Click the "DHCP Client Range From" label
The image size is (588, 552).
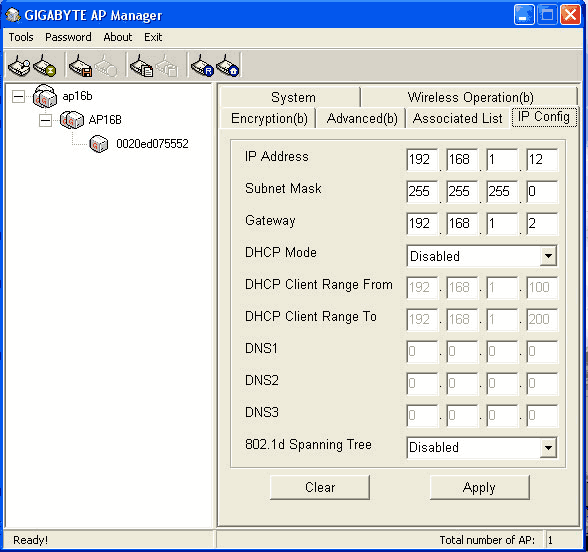[319, 285]
